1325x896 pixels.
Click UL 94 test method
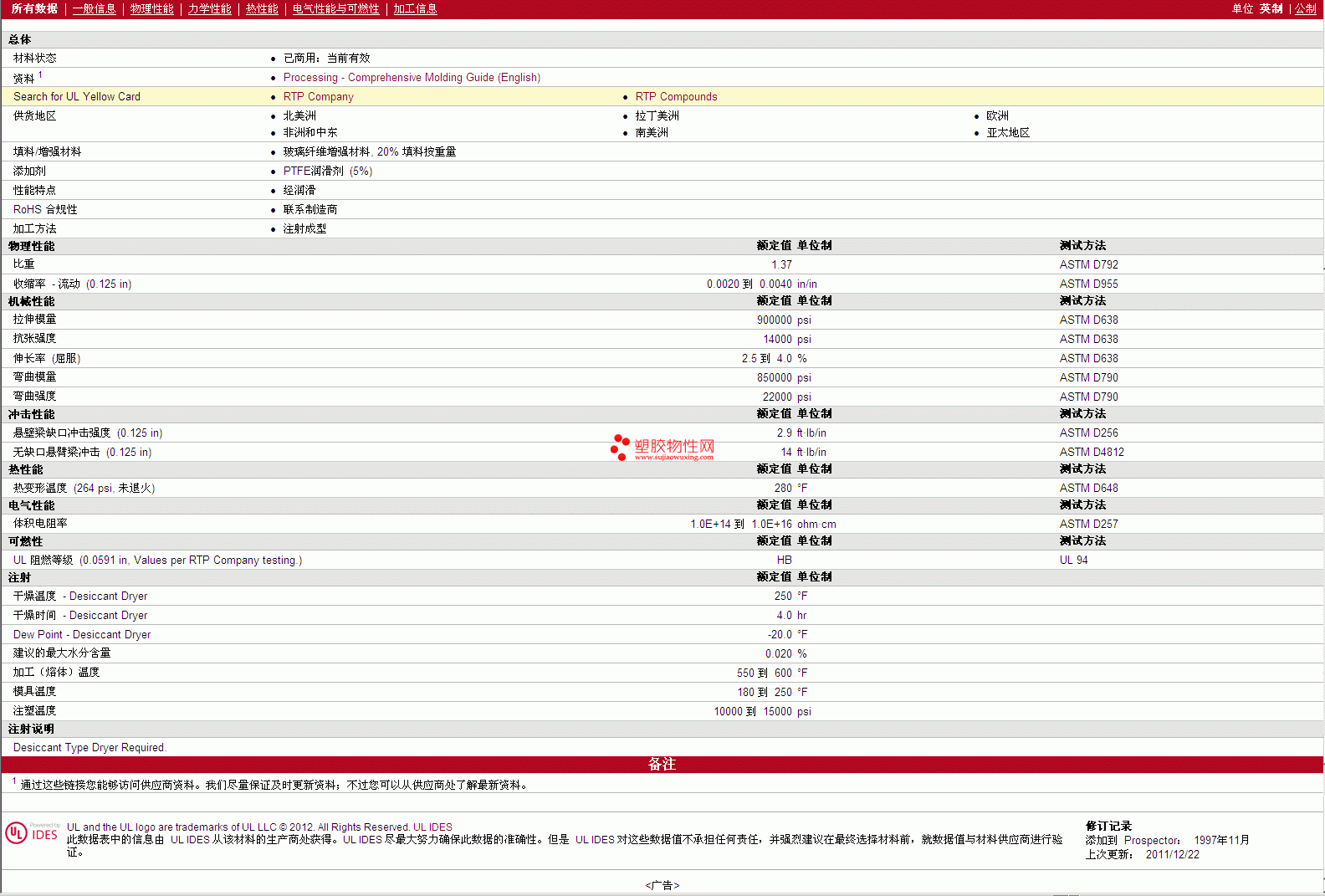pyautogui.click(x=1073, y=560)
